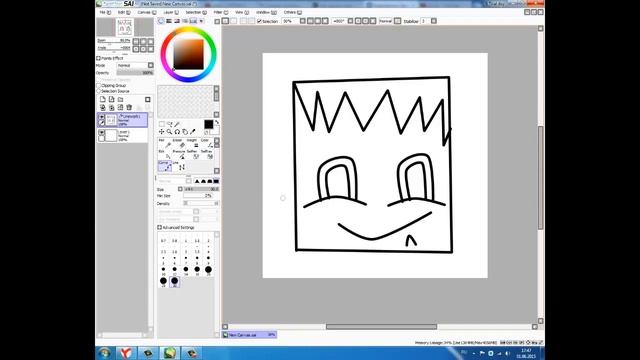640x360 pixels.
Task: Click the navigator canvas thumbnail
Action: click(124, 27)
